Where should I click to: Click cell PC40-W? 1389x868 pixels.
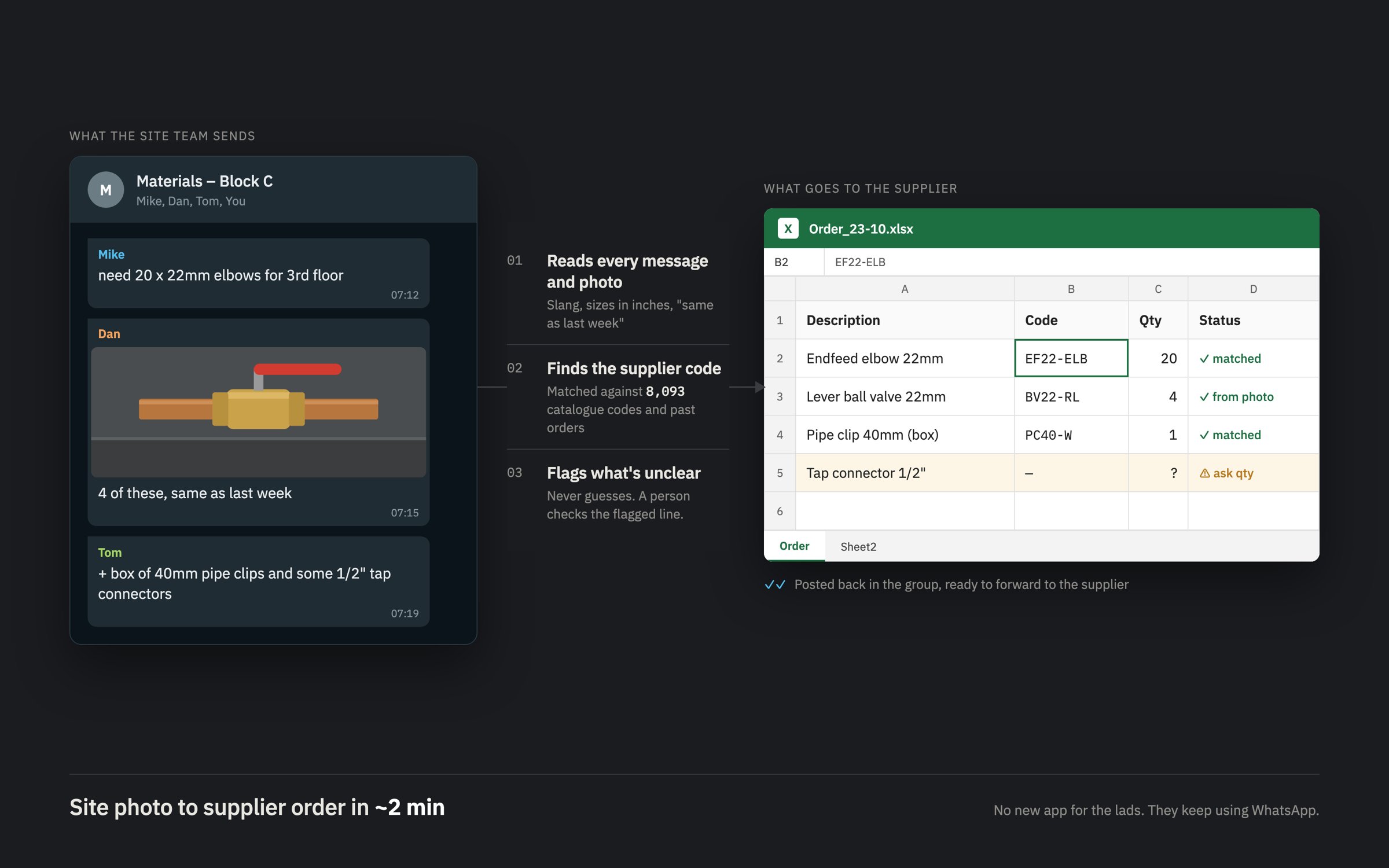(1071, 435)
